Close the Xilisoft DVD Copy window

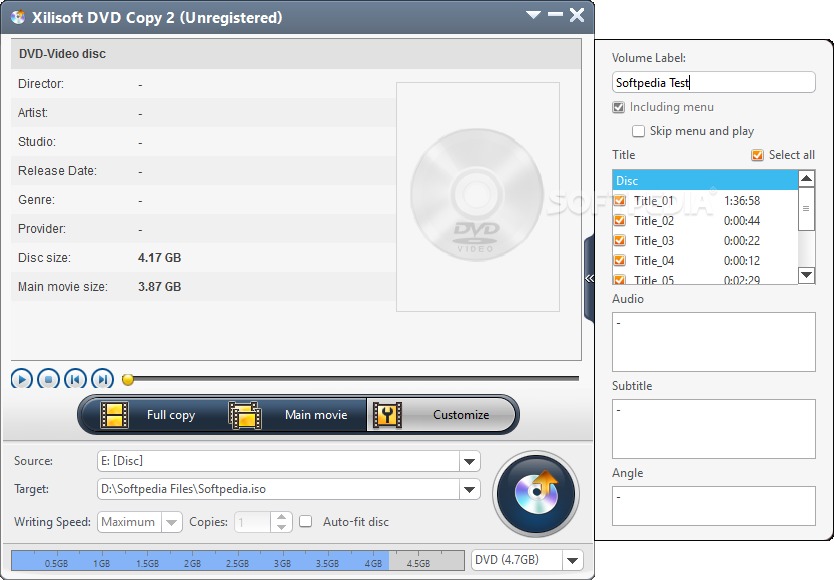pyautogui.click(x=577, y=15)
